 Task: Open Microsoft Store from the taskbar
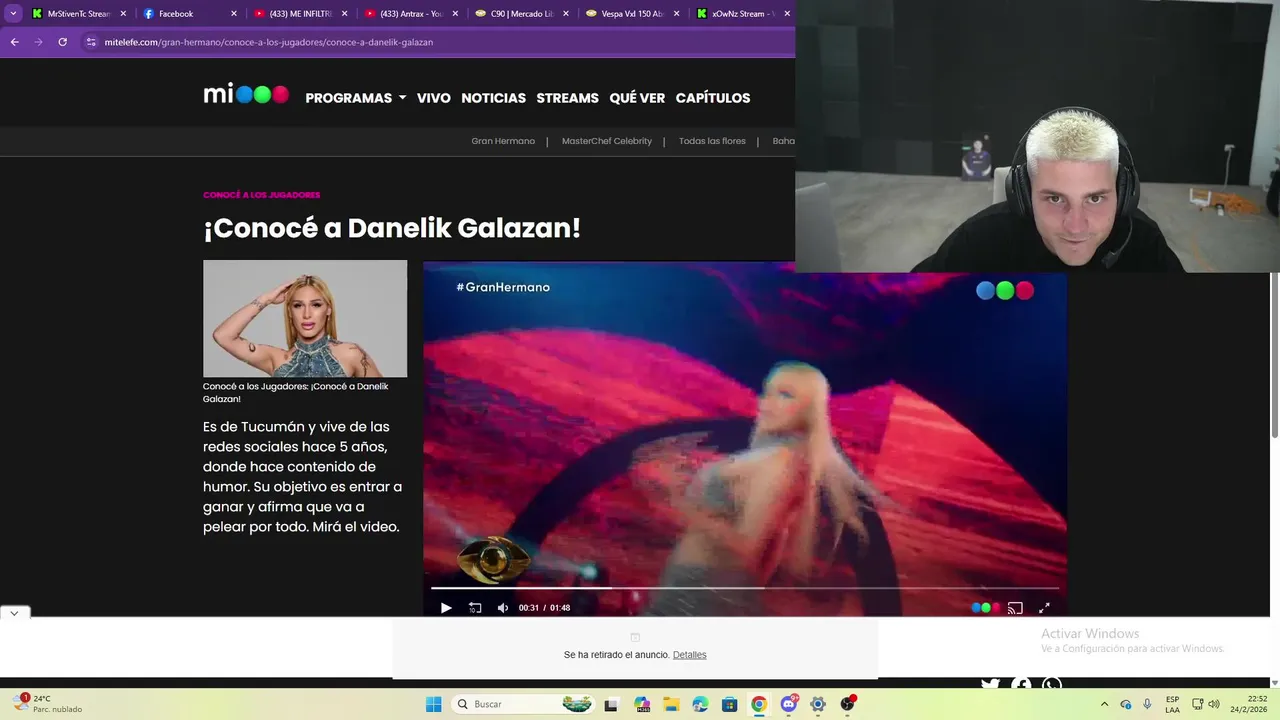click(730, 704)
